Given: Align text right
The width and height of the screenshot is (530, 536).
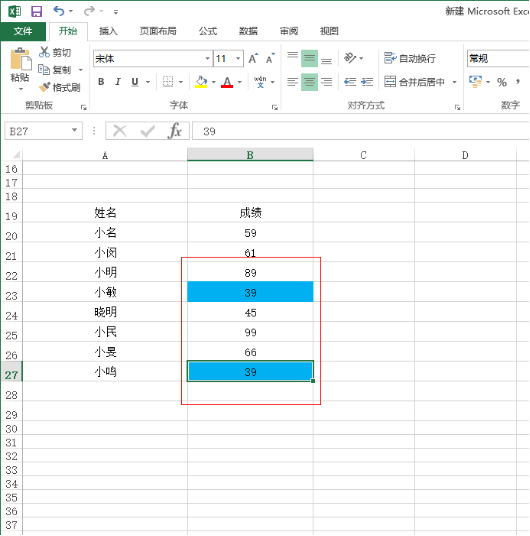Looking at the screenshot, I should tap(327, 82).
